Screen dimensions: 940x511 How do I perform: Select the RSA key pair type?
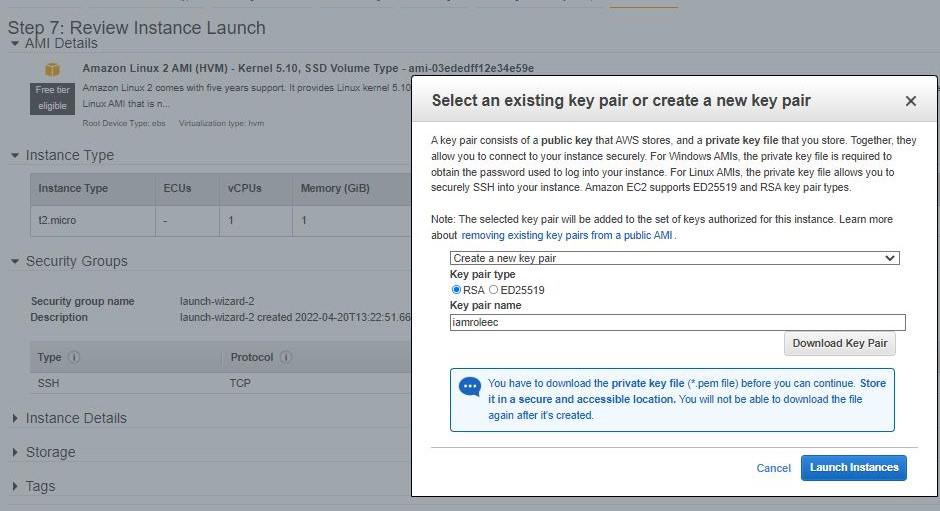(456, 290)
